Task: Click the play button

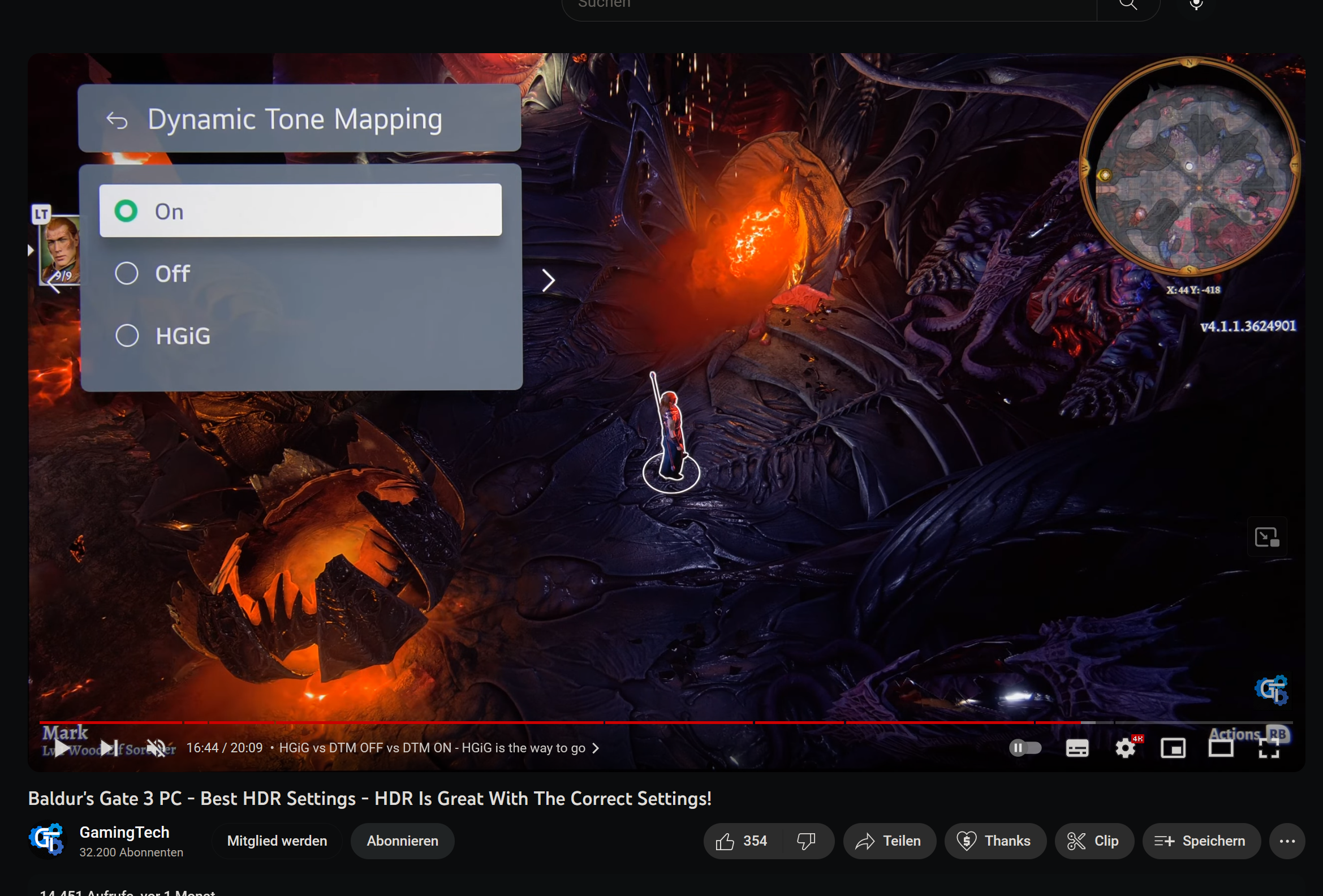Action: pos(62,748)
